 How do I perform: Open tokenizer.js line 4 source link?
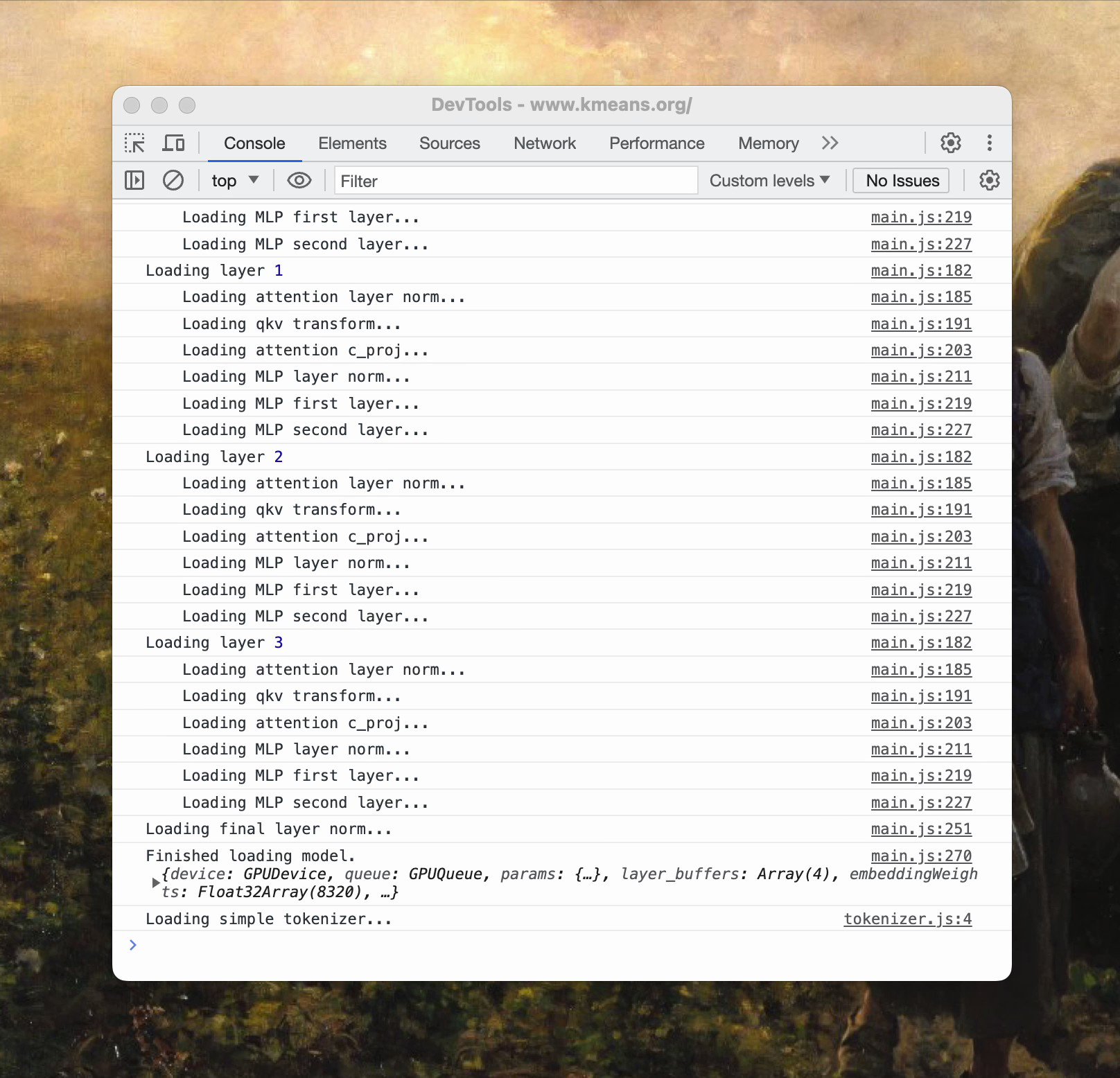(907, 919)
